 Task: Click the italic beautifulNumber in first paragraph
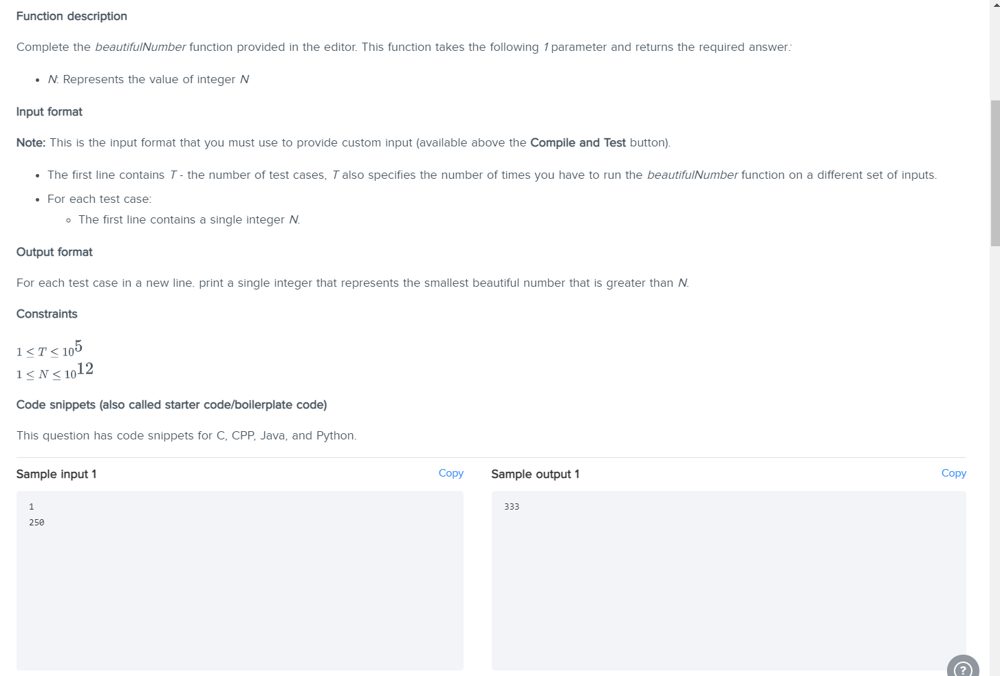coord(140,47)
